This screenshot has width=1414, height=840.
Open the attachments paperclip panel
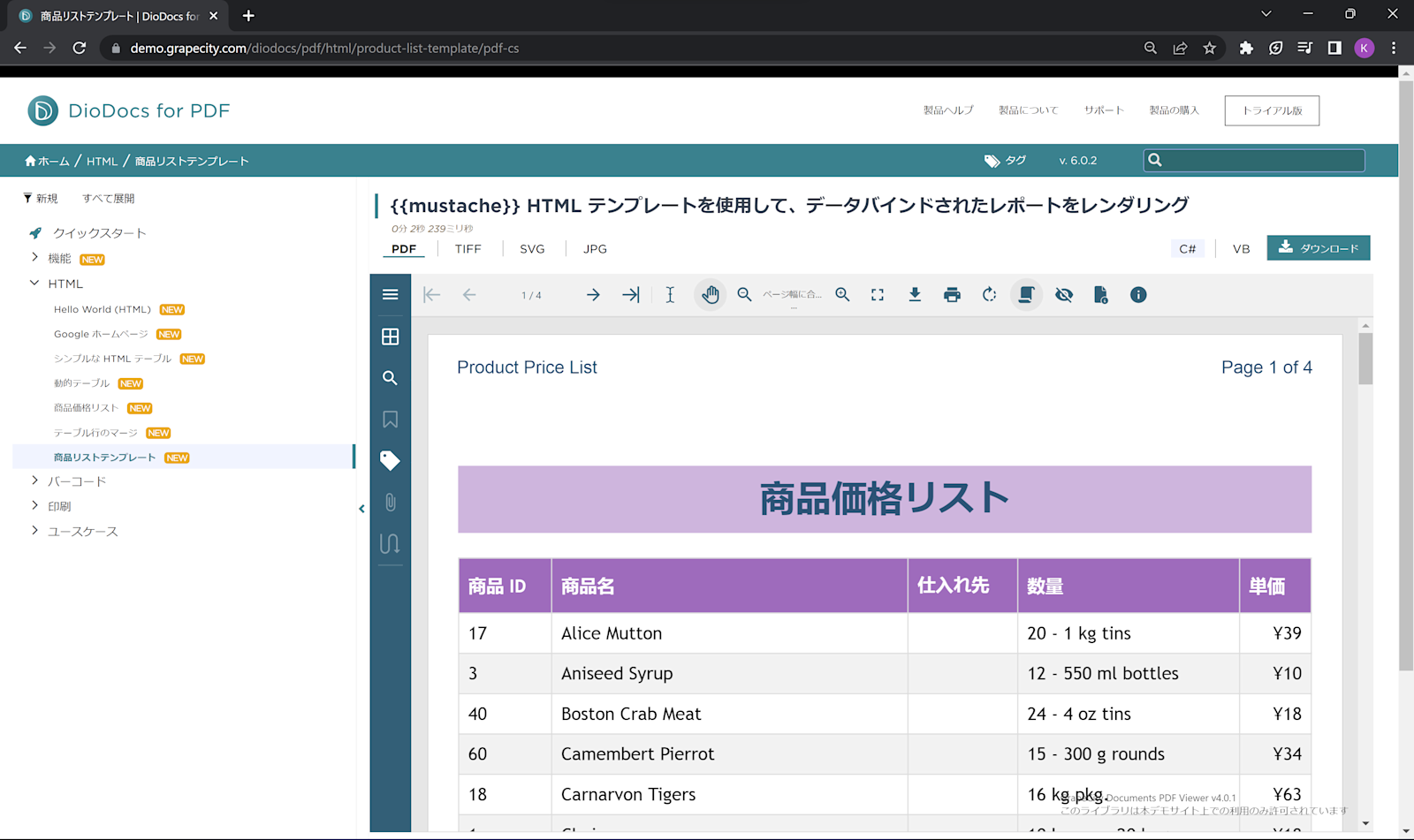(390, 502)
